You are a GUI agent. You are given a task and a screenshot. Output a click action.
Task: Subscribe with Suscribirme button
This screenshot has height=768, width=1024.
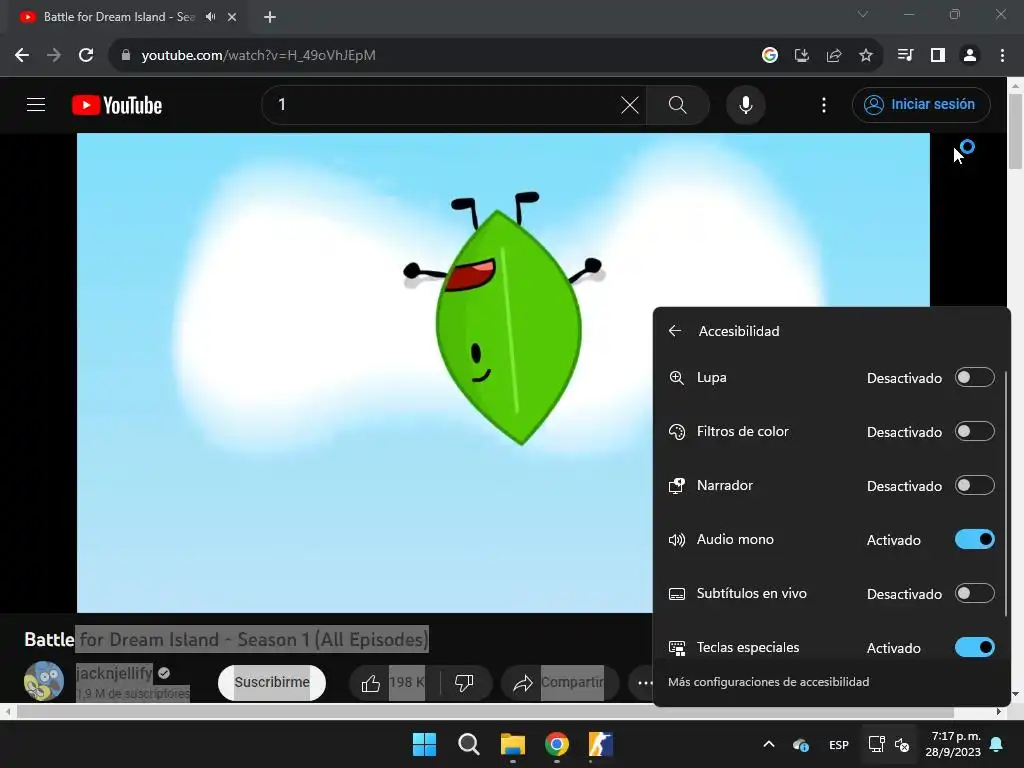pos(272,682)
